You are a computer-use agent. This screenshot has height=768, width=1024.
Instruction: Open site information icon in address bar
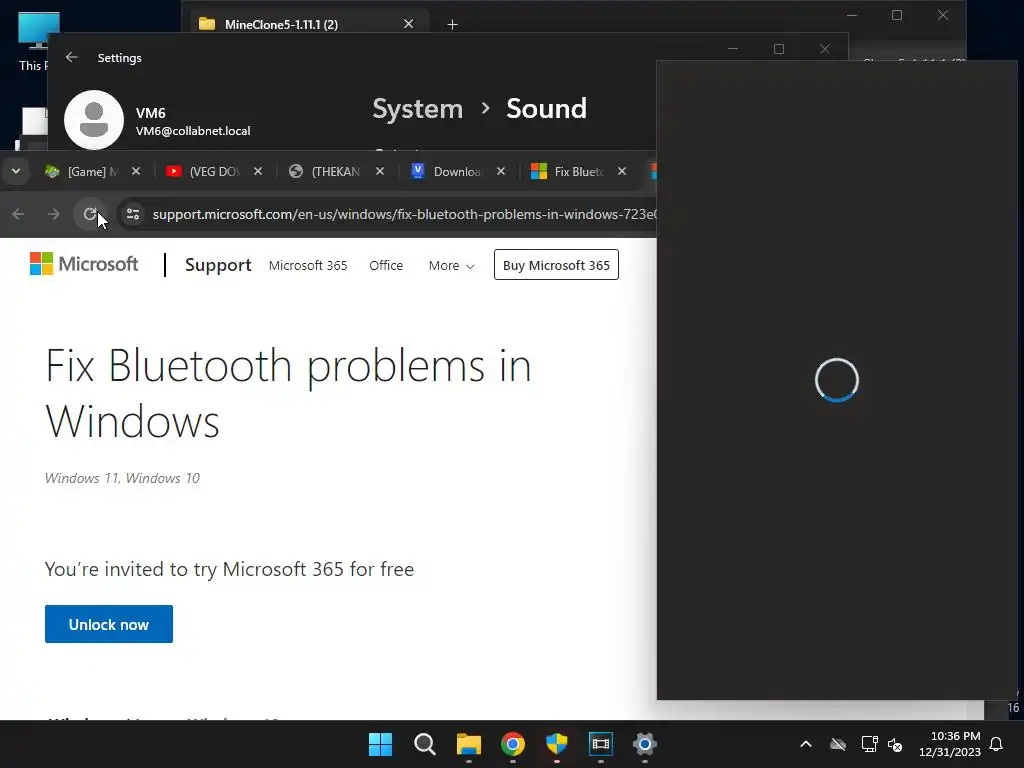click(133, 214)
